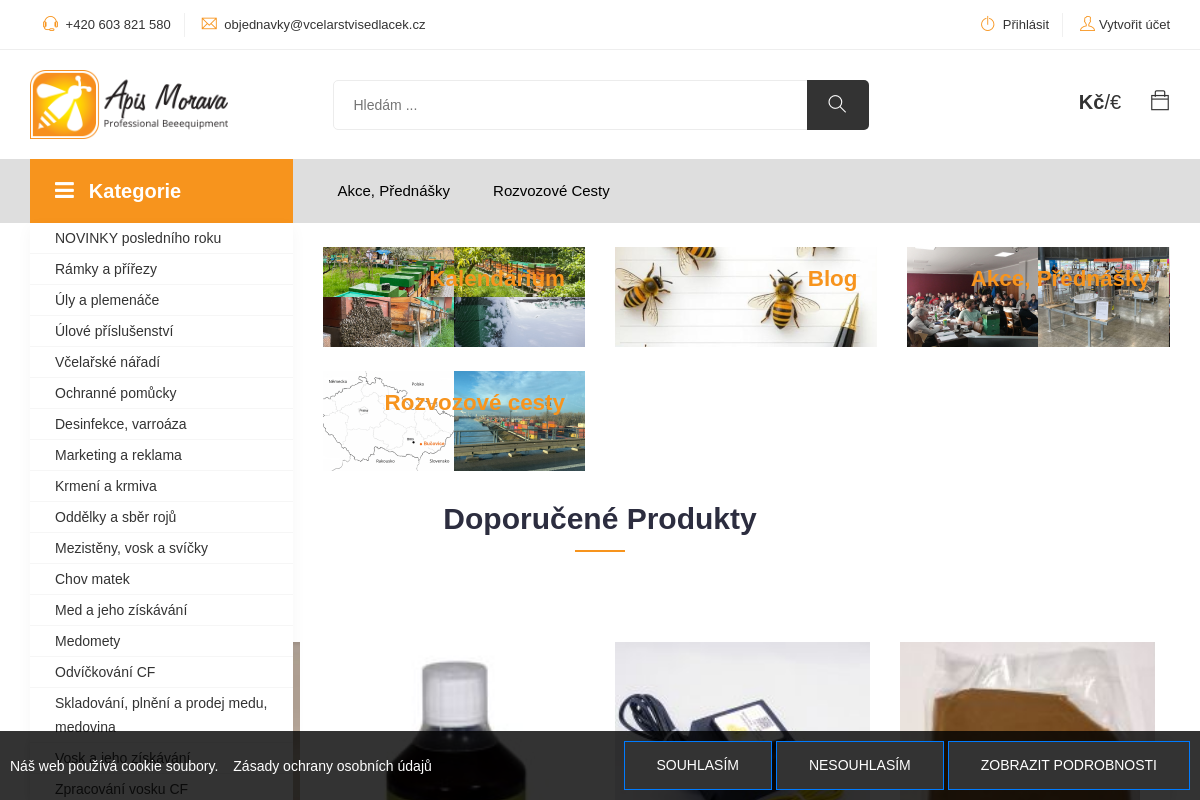The image size is (1200, 800).
Task: Open the shopping cart icon
Action: [1160, 101]
